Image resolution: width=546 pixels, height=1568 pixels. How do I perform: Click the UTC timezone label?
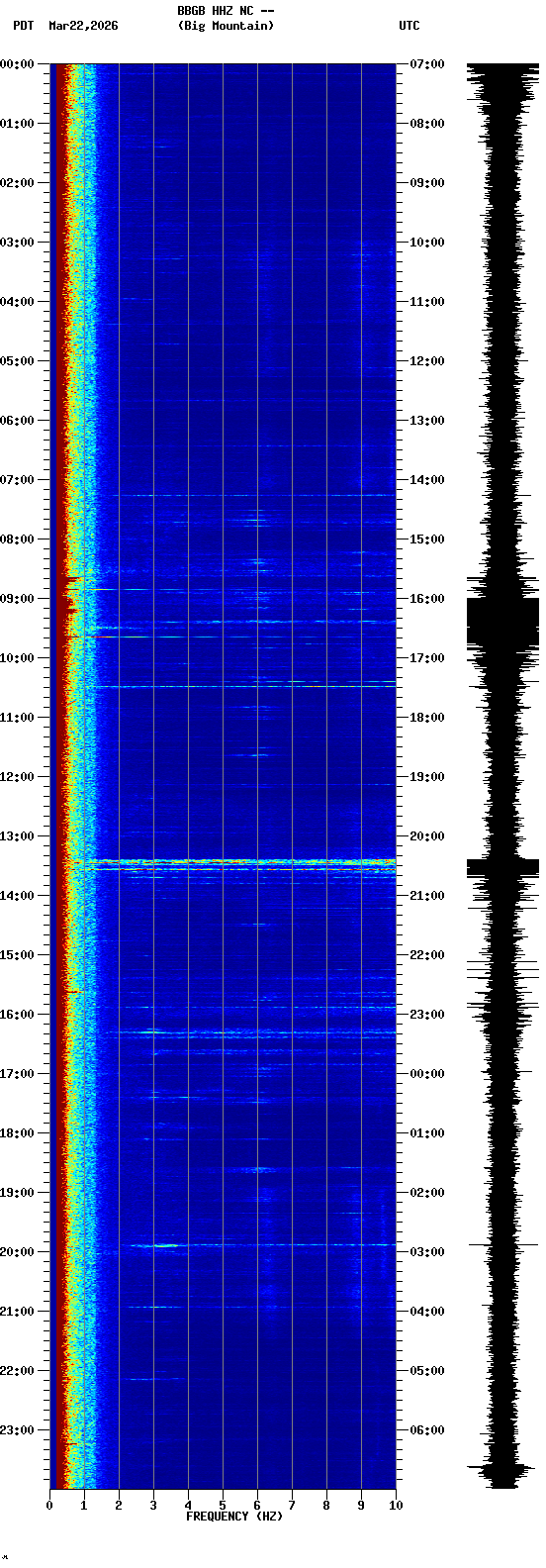coord(409,26)
